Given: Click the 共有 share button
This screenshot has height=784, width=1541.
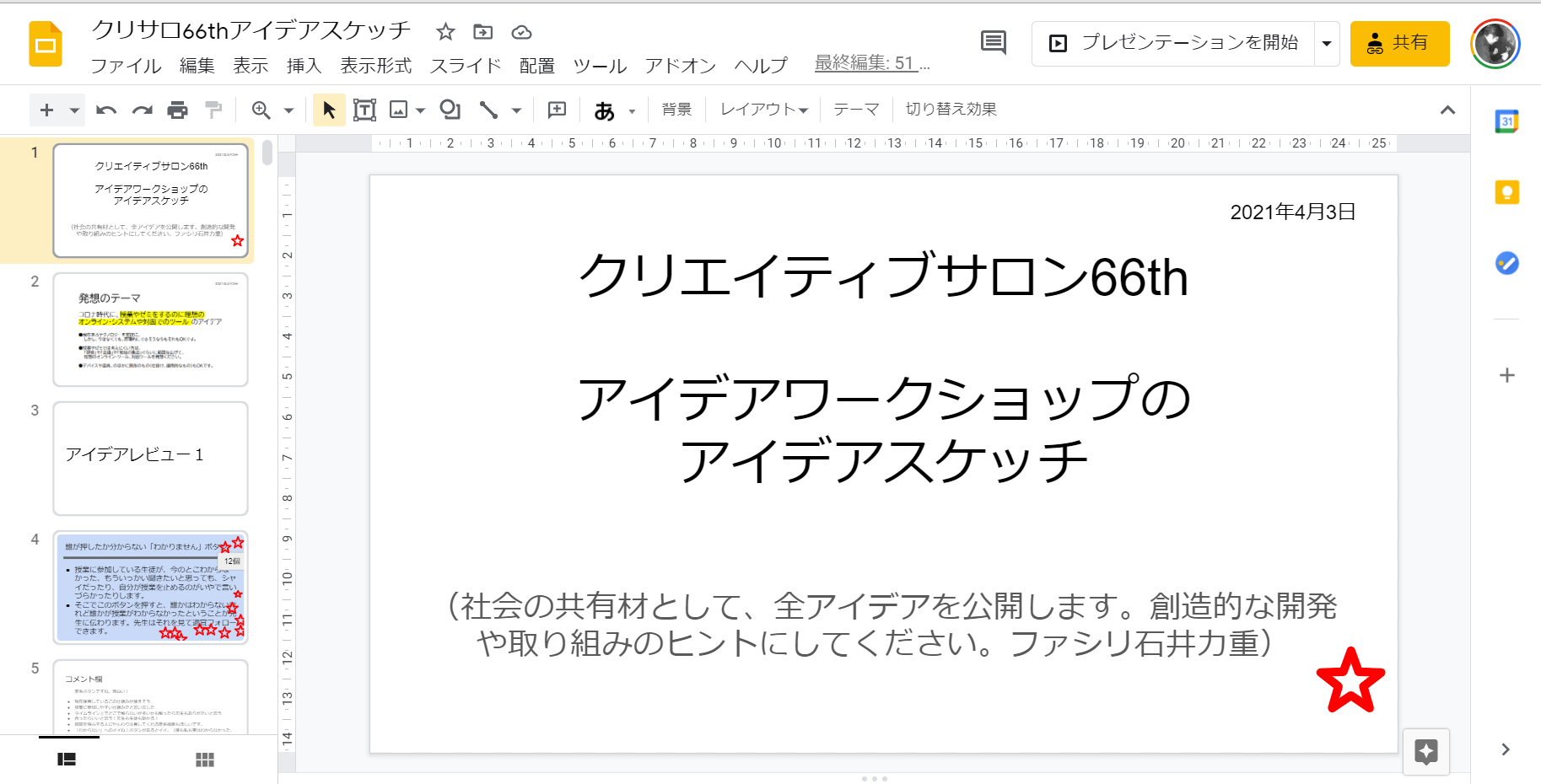Looking at the screenshot, I should (1399, 43).
